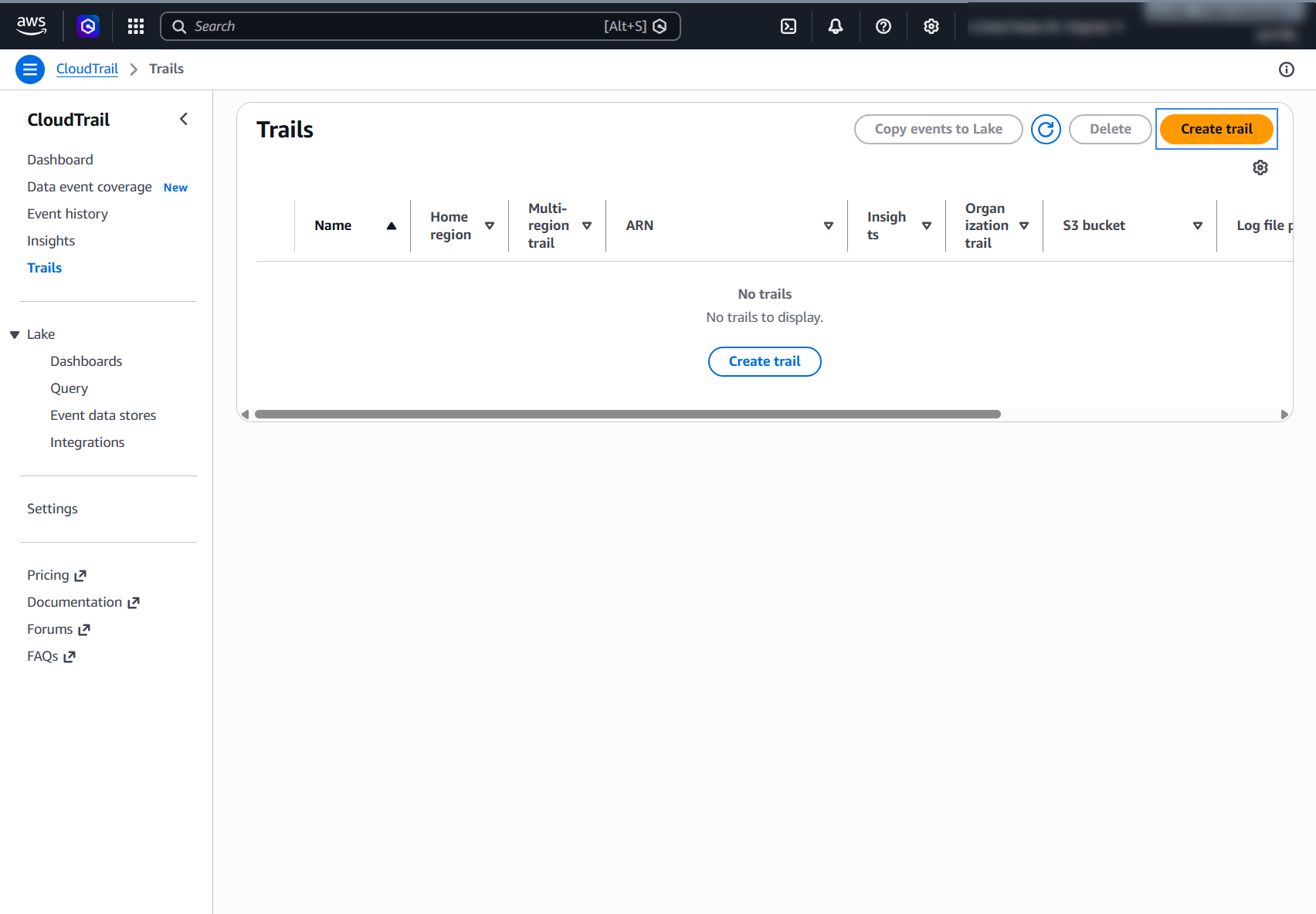Open the notifications bell
This screenshot has height=914, width=1316.
coord(836,26)
